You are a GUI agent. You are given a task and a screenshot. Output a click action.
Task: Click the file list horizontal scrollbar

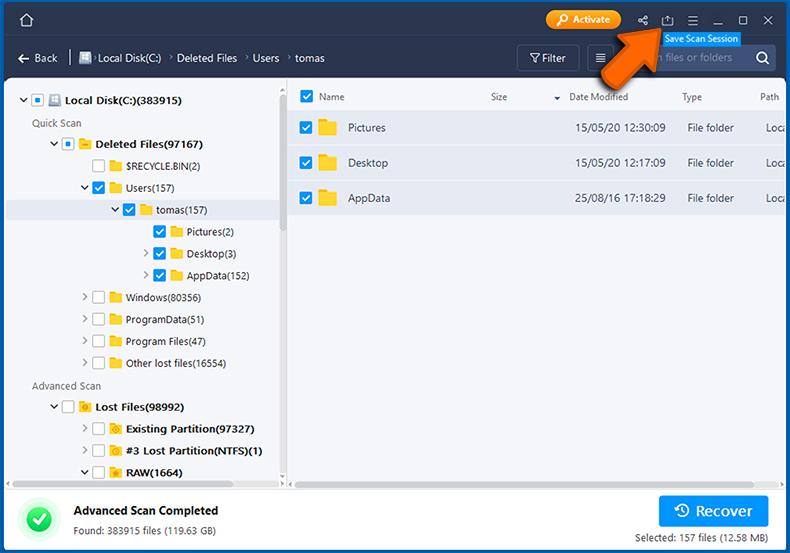coord(524,485)
